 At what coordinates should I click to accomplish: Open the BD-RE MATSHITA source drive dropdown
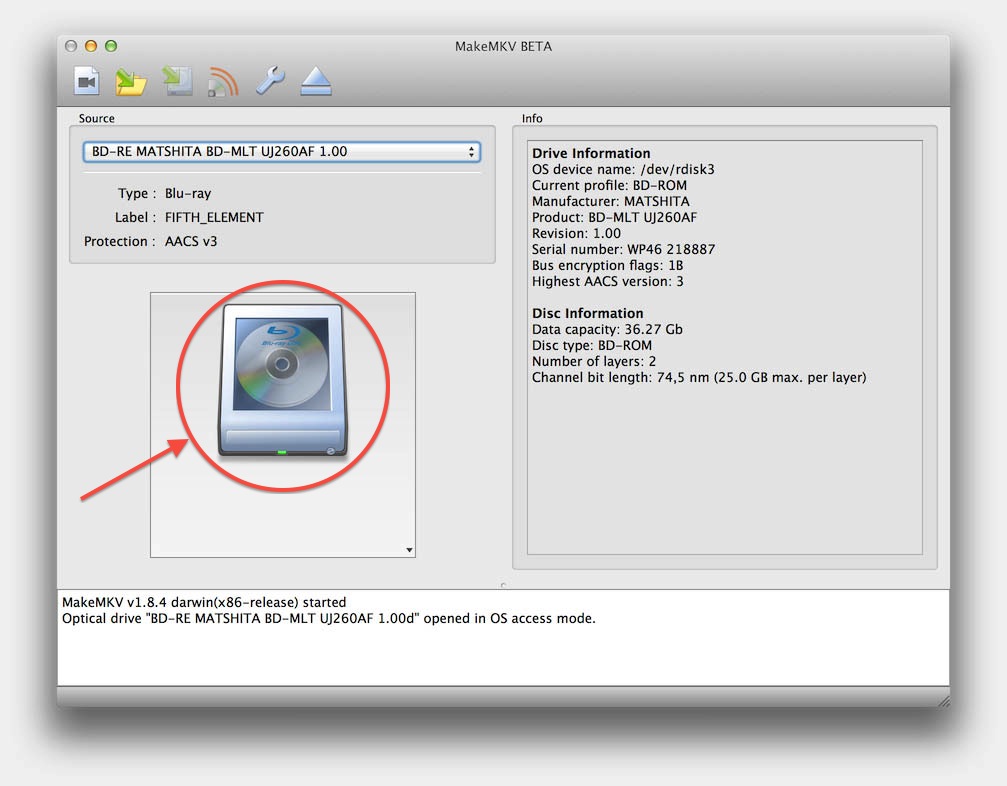[281, 152]
